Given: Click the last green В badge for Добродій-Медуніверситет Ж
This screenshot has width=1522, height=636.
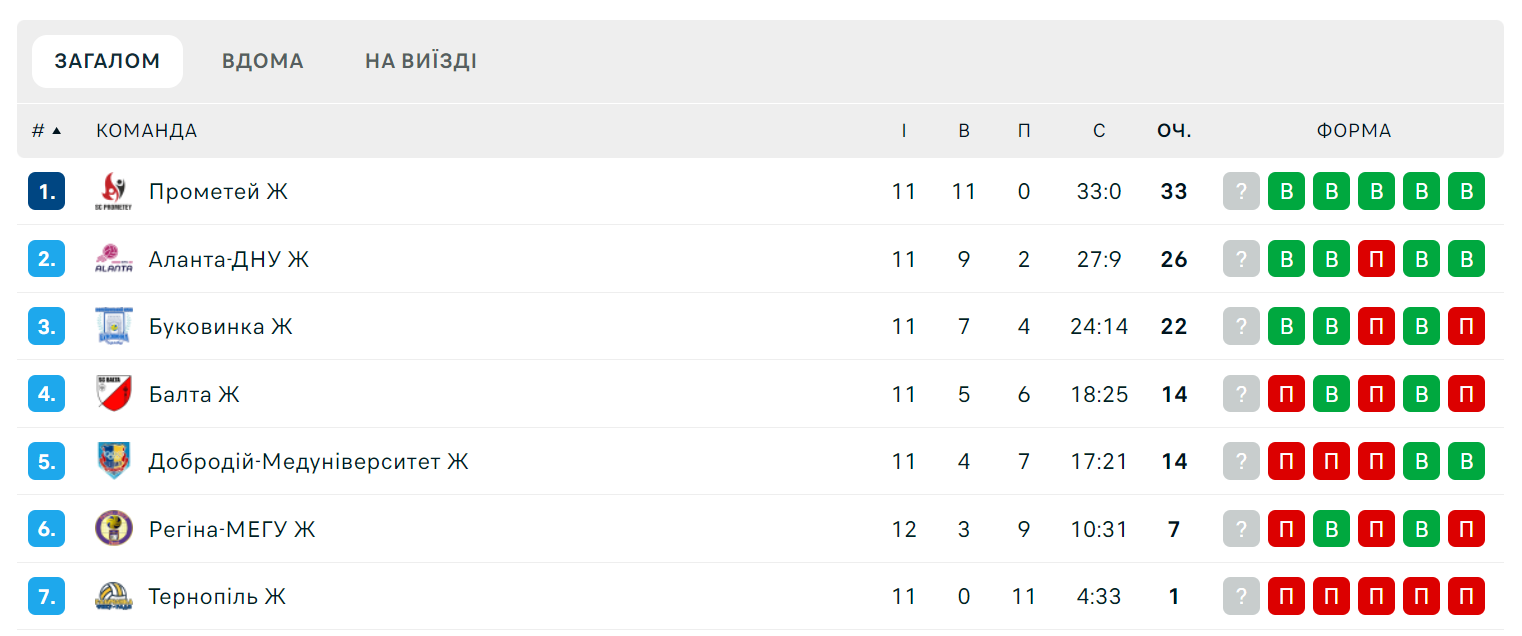Looking at the screenshot, I should pyautogui.click(x=1466, y=461).
